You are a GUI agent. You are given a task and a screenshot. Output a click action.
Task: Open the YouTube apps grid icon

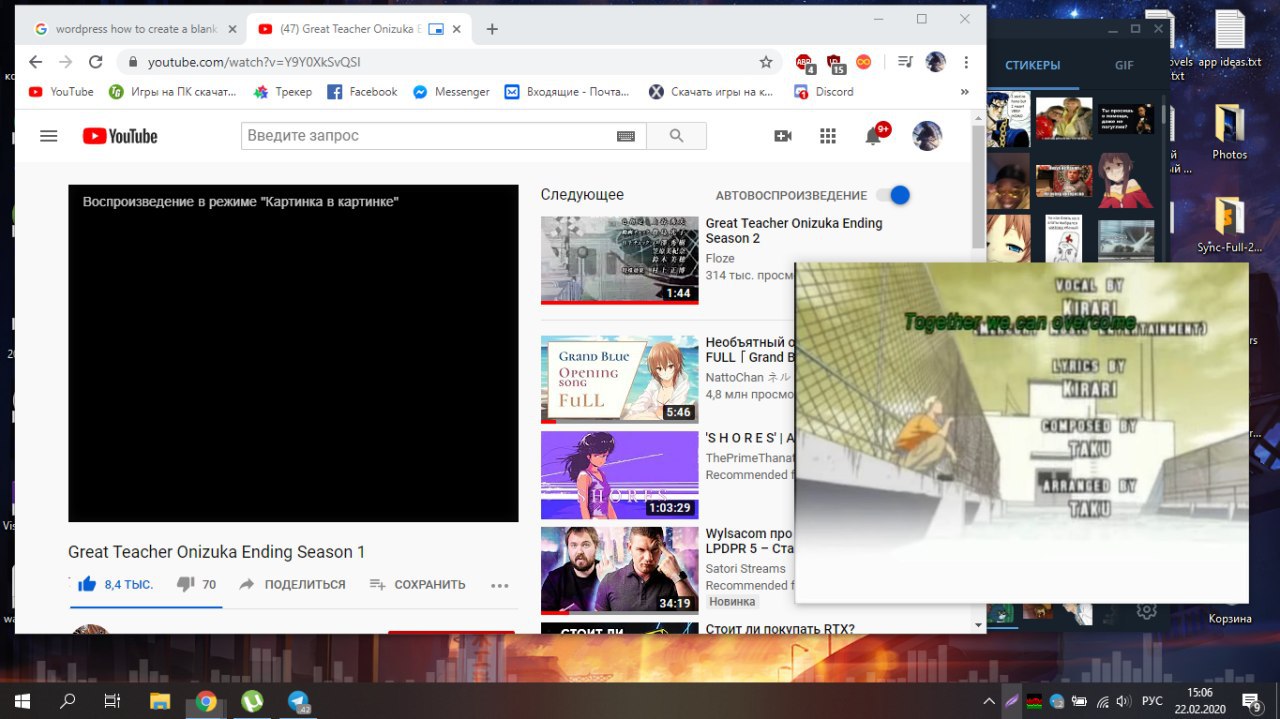828,136
